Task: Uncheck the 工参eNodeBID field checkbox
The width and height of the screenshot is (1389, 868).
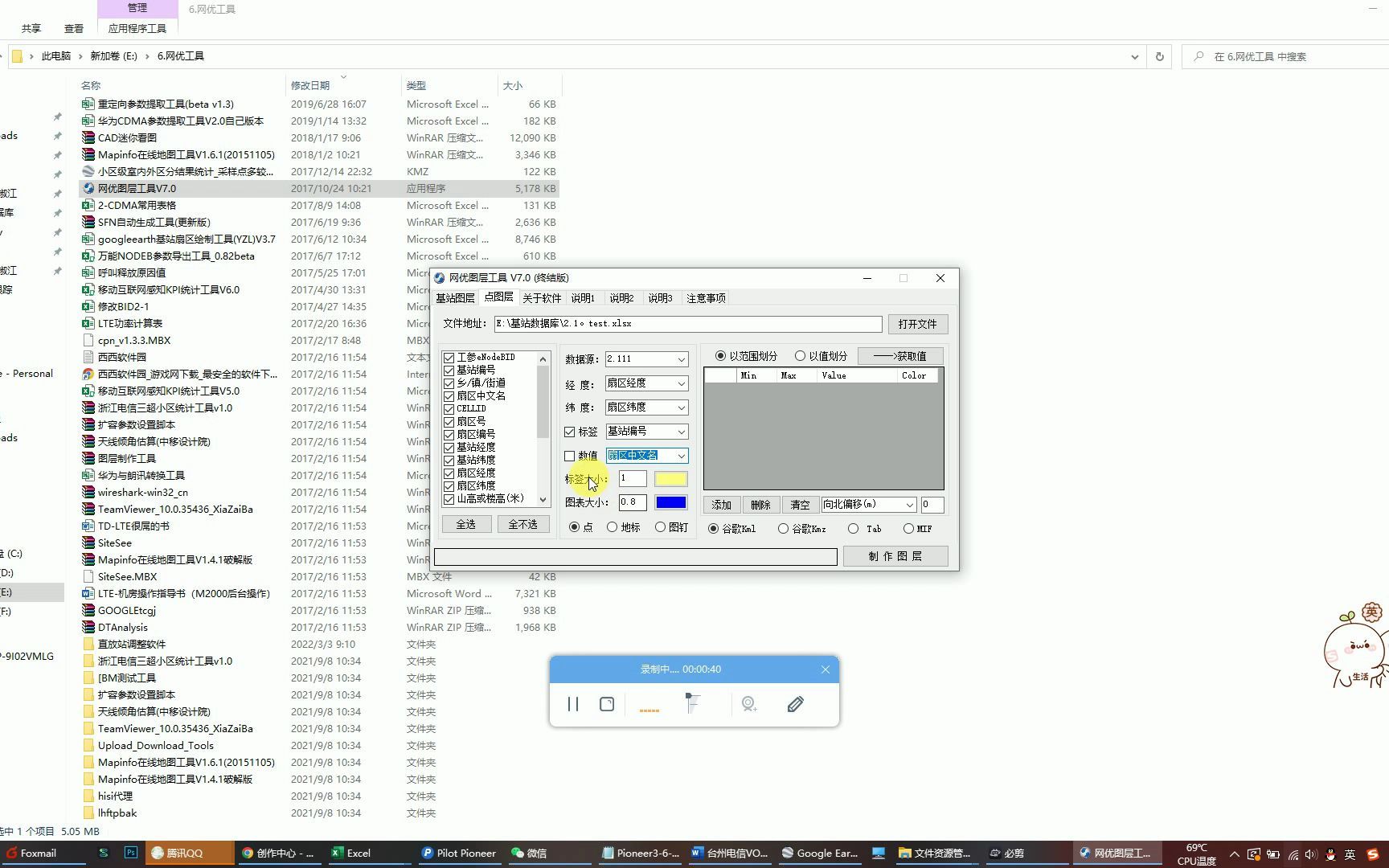Action: tap(449, 358)
